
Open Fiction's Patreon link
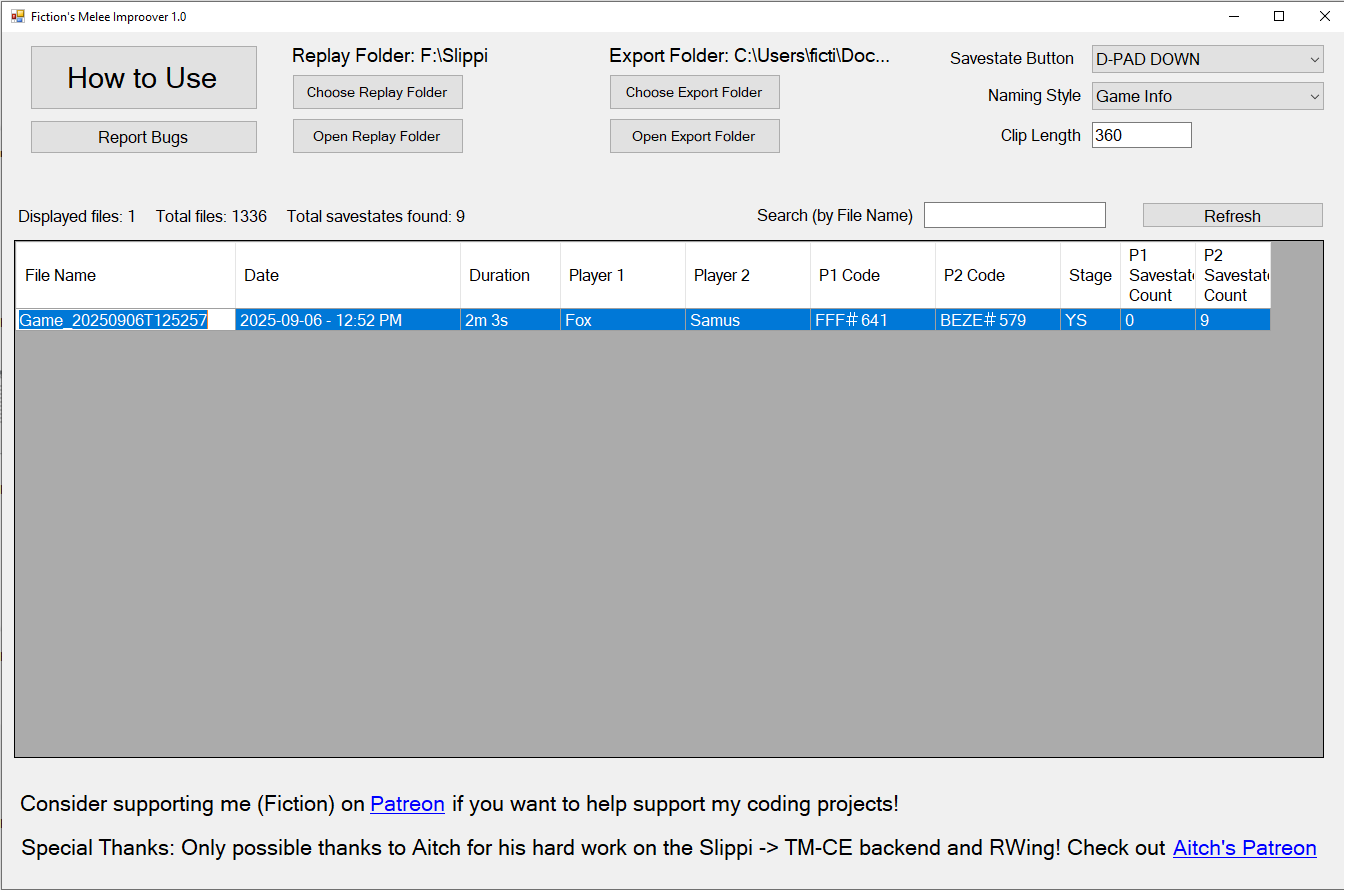click(x=407, y=804)
